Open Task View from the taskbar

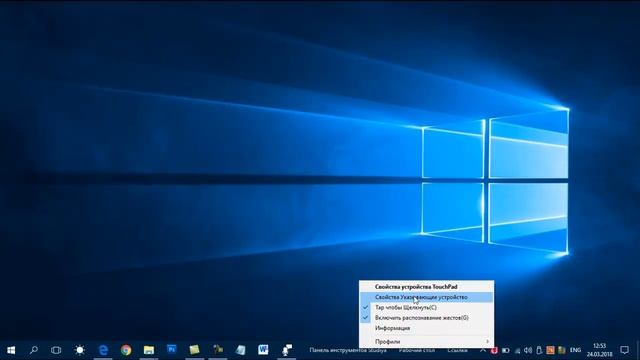(x=56, y=350)
